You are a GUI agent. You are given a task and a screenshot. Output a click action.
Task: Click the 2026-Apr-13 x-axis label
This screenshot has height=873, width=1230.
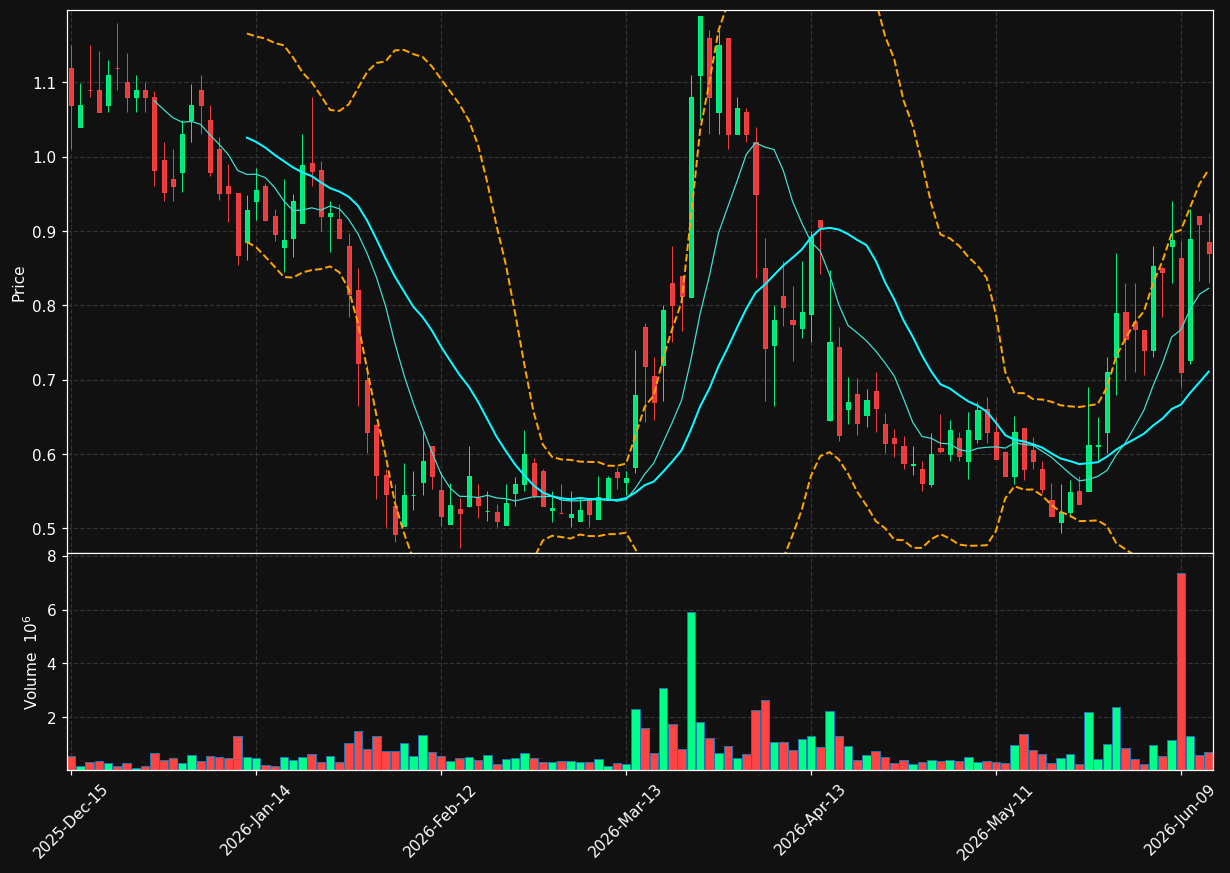click(x=810, y=822)
